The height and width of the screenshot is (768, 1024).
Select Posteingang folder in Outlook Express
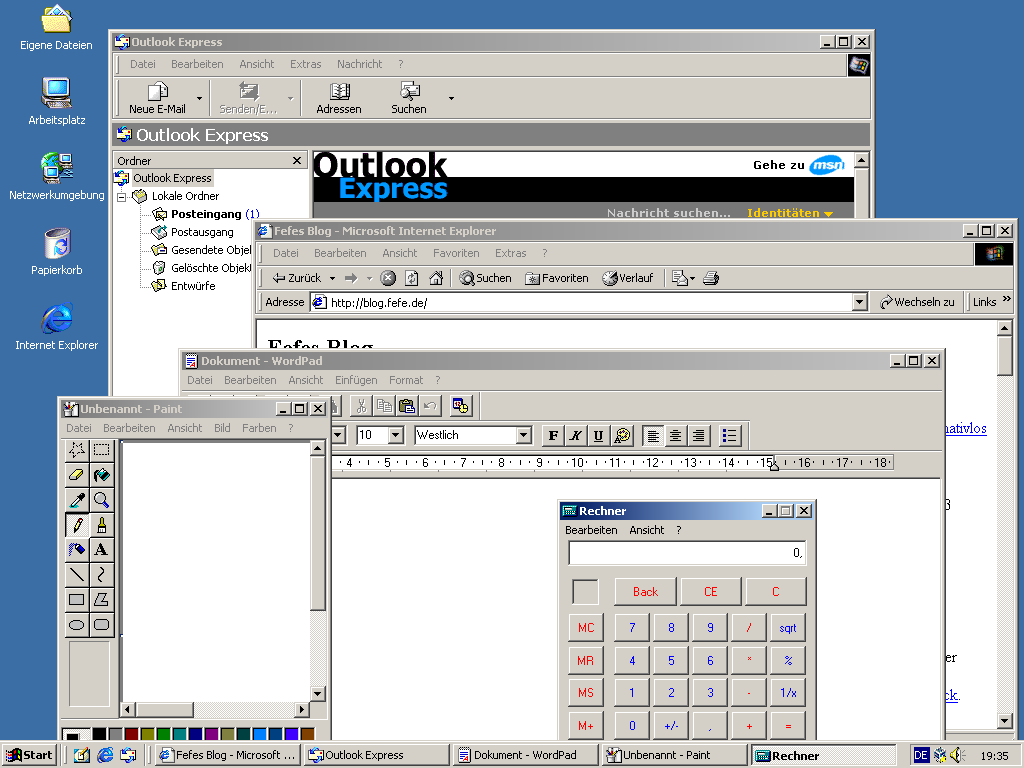[x=206, y=214]
